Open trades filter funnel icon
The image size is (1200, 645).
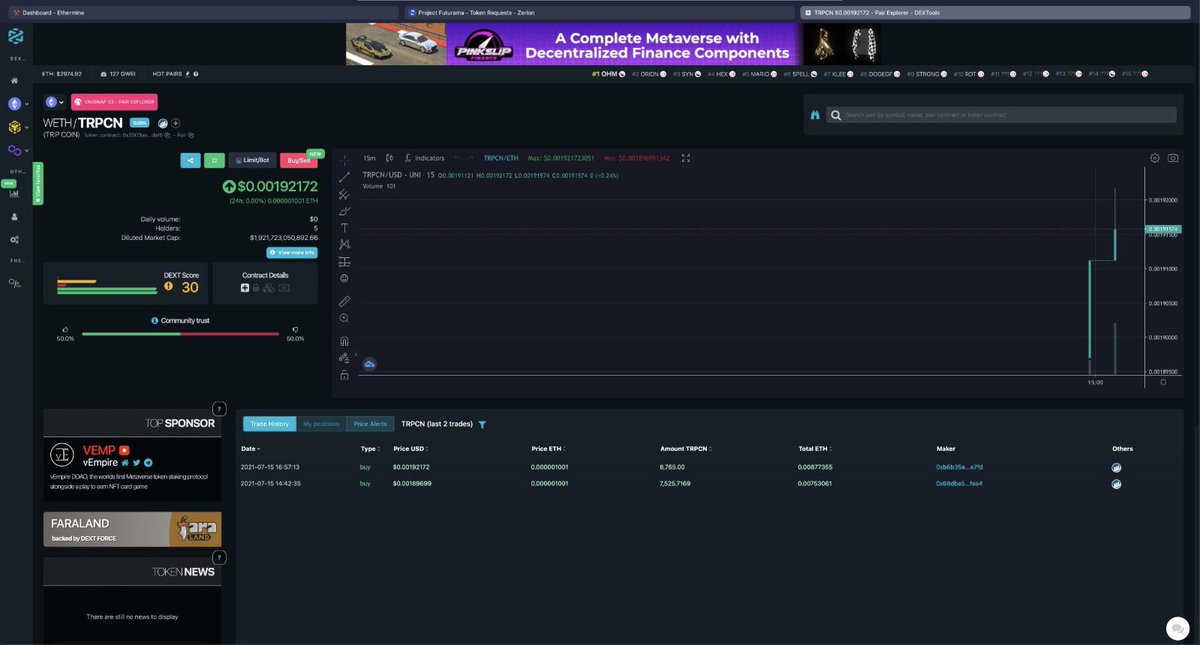tap(482, 425)
